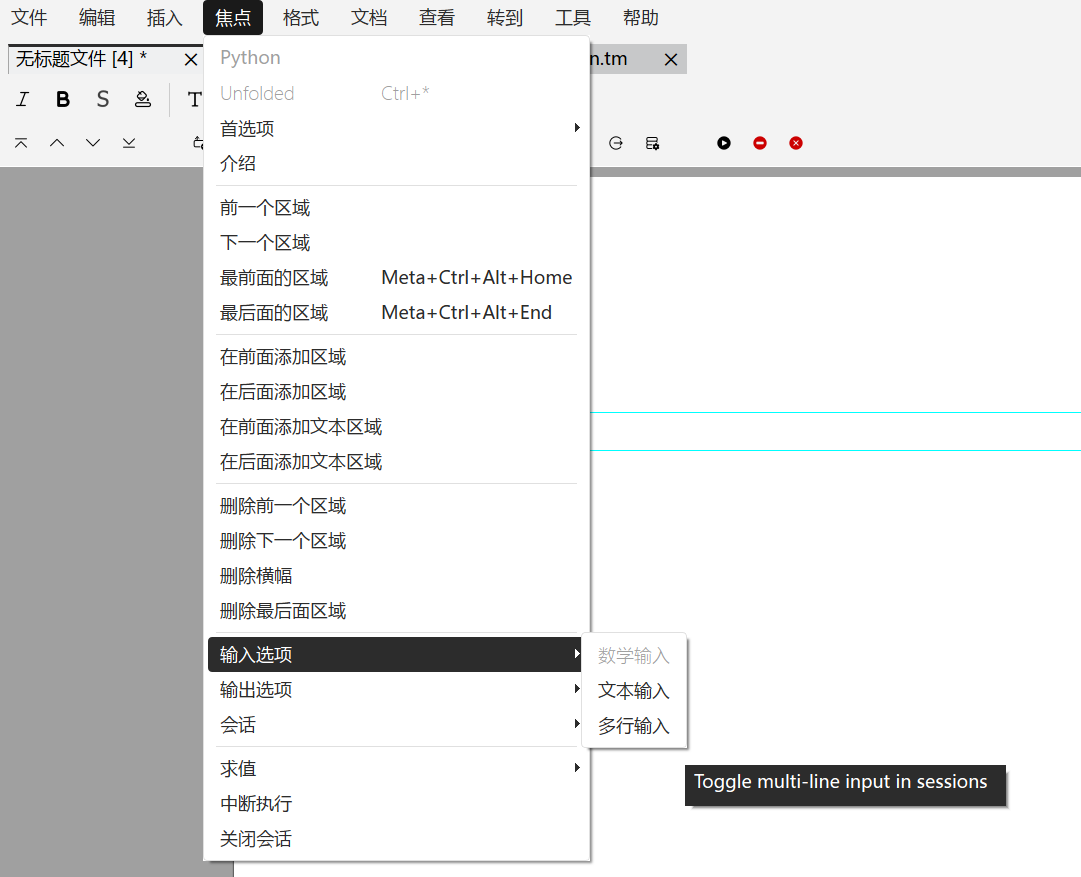The width and height of the screenshot is (1081, 877).
Task: Toggle 多行输入 multi-line input option
Action: tap(634, 726)
